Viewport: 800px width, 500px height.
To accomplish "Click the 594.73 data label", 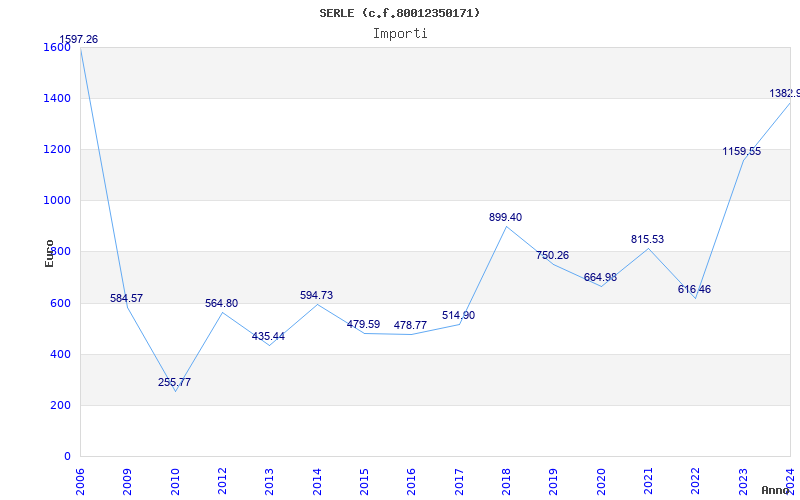I will tap(316, 295).
